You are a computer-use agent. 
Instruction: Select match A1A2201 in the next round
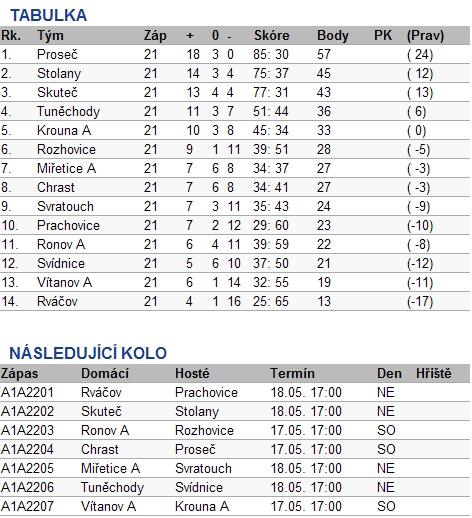coord(235,392)
